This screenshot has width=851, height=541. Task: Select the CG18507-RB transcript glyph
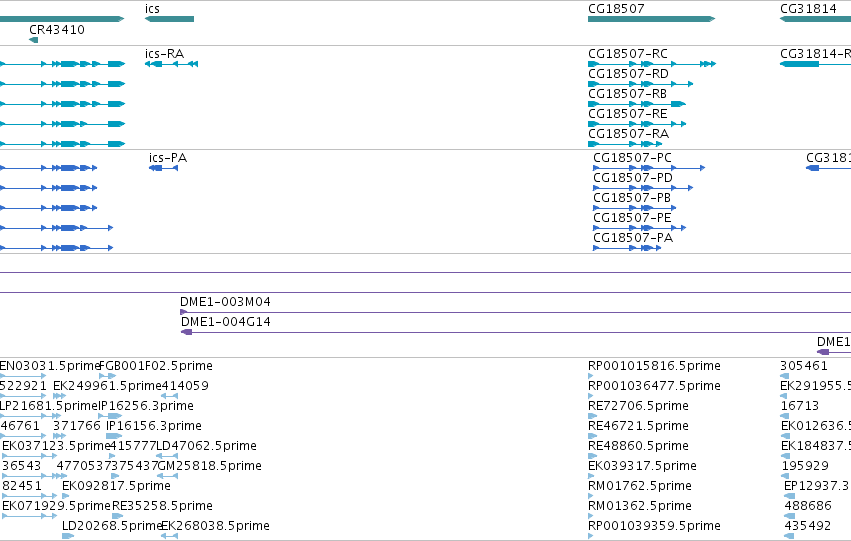(x=637, y=104)
